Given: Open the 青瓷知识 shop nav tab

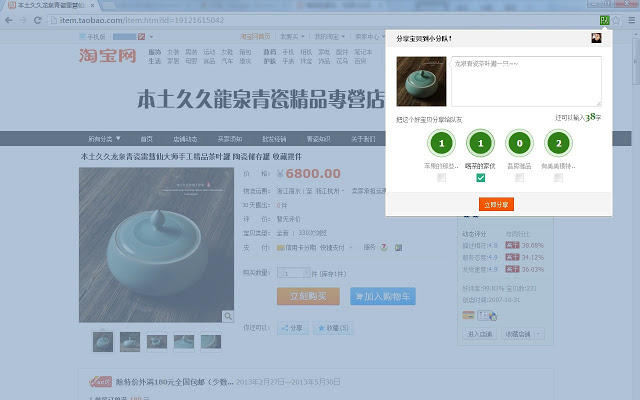Looking at the screenshot, I should pyautogui.click(x=318, y=139).
